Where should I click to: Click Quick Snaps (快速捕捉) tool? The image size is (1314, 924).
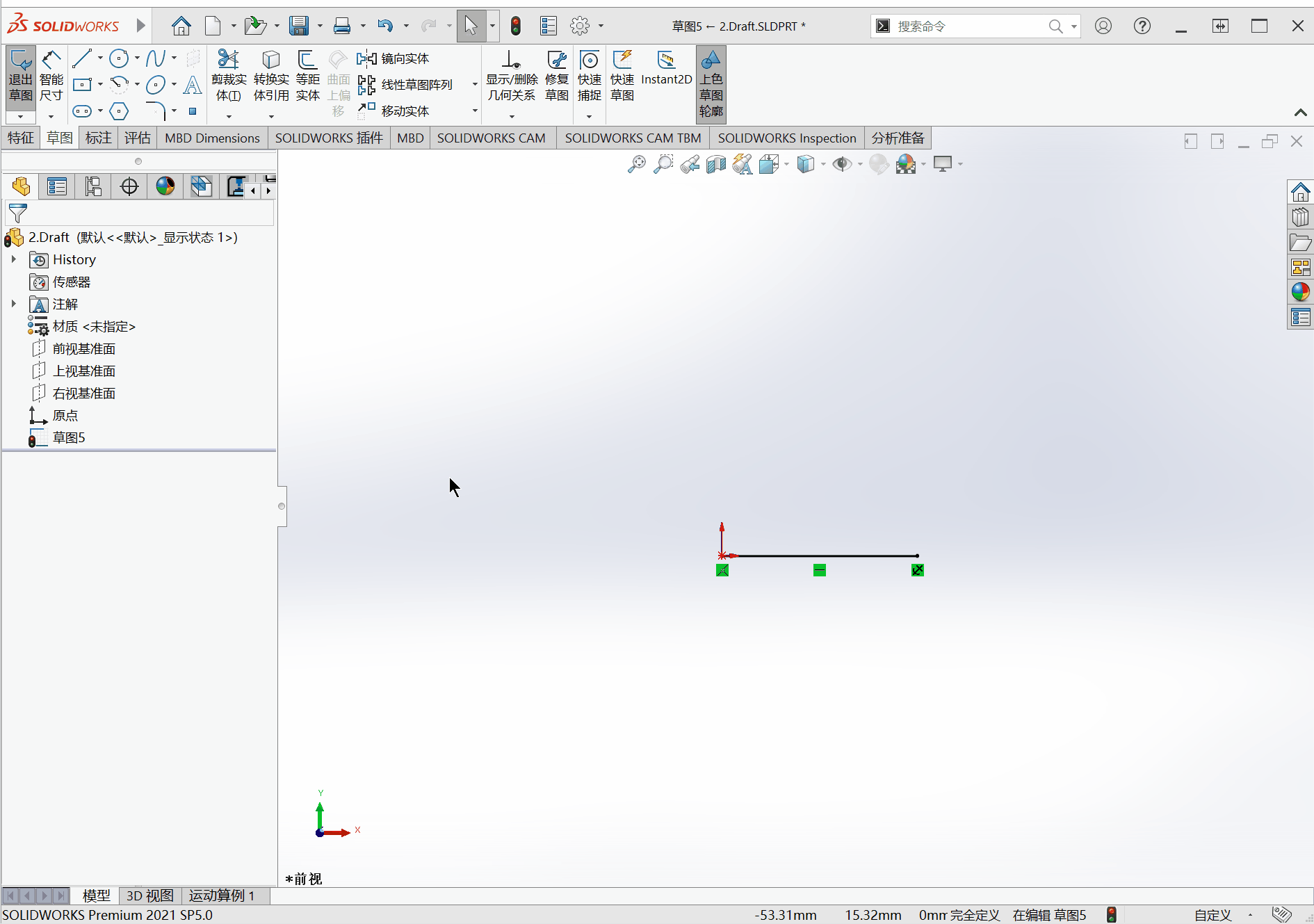590,76
